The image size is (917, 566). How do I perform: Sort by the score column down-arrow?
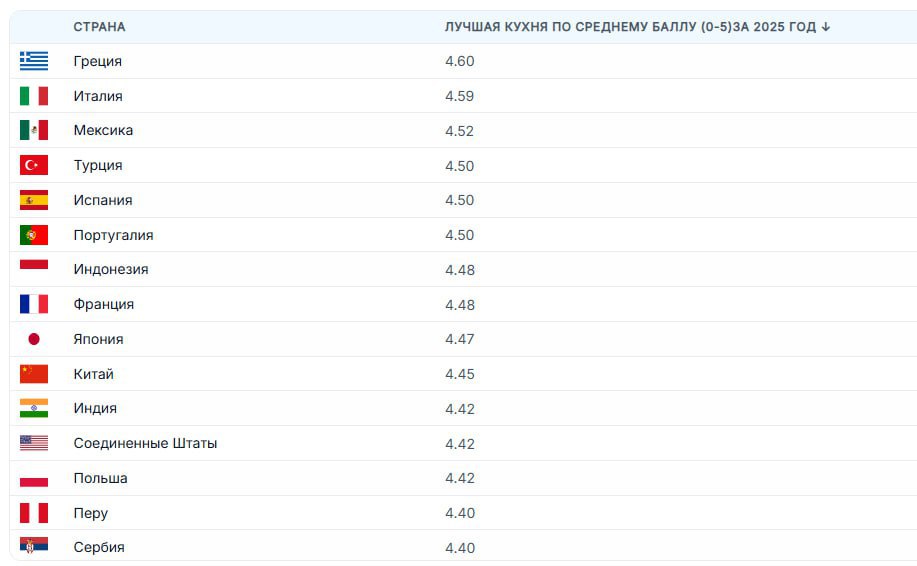[825, 27]
